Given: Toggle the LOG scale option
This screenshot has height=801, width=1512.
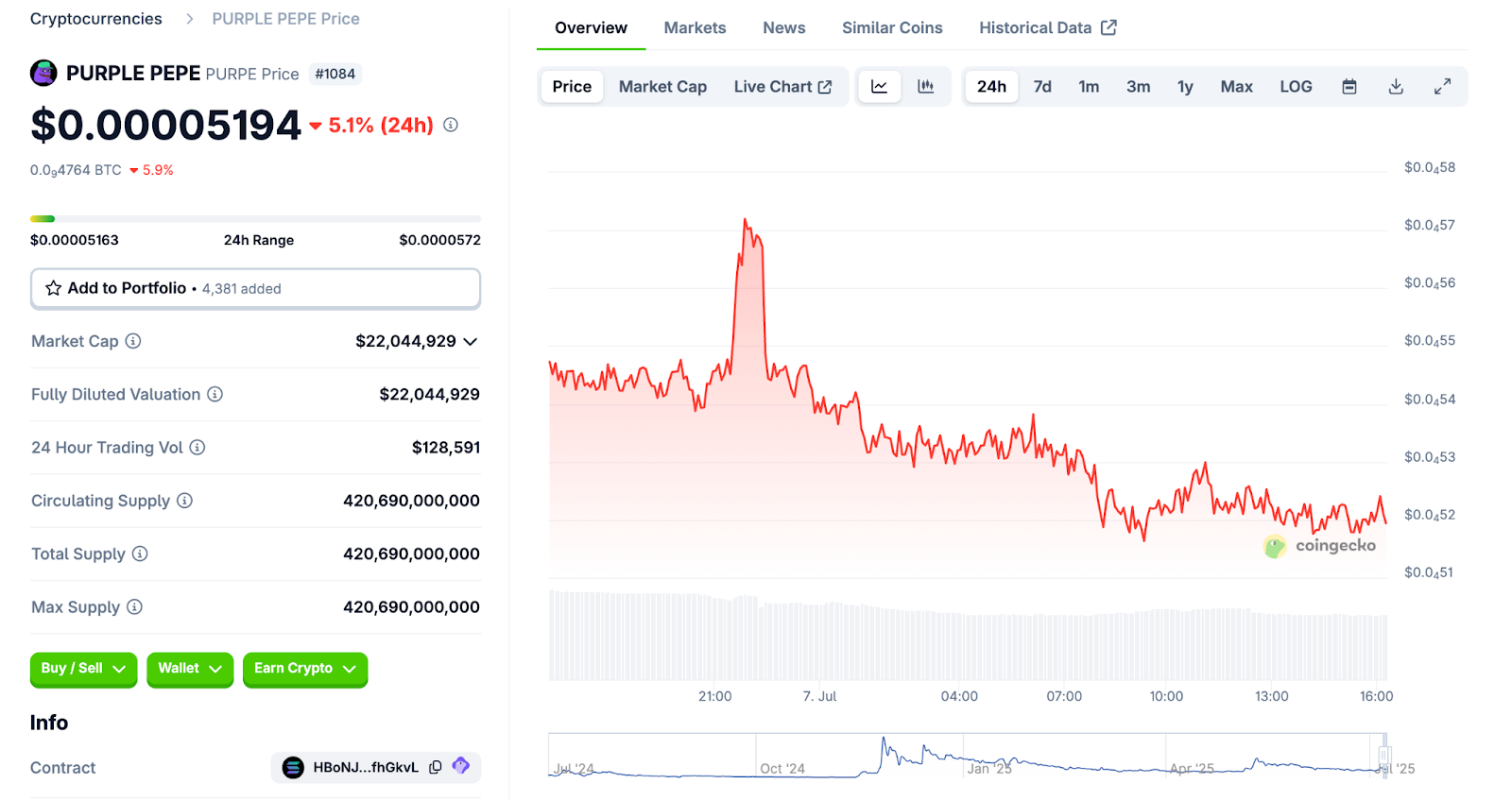Looking at the screenshot, I should (x=1296, y=87).
